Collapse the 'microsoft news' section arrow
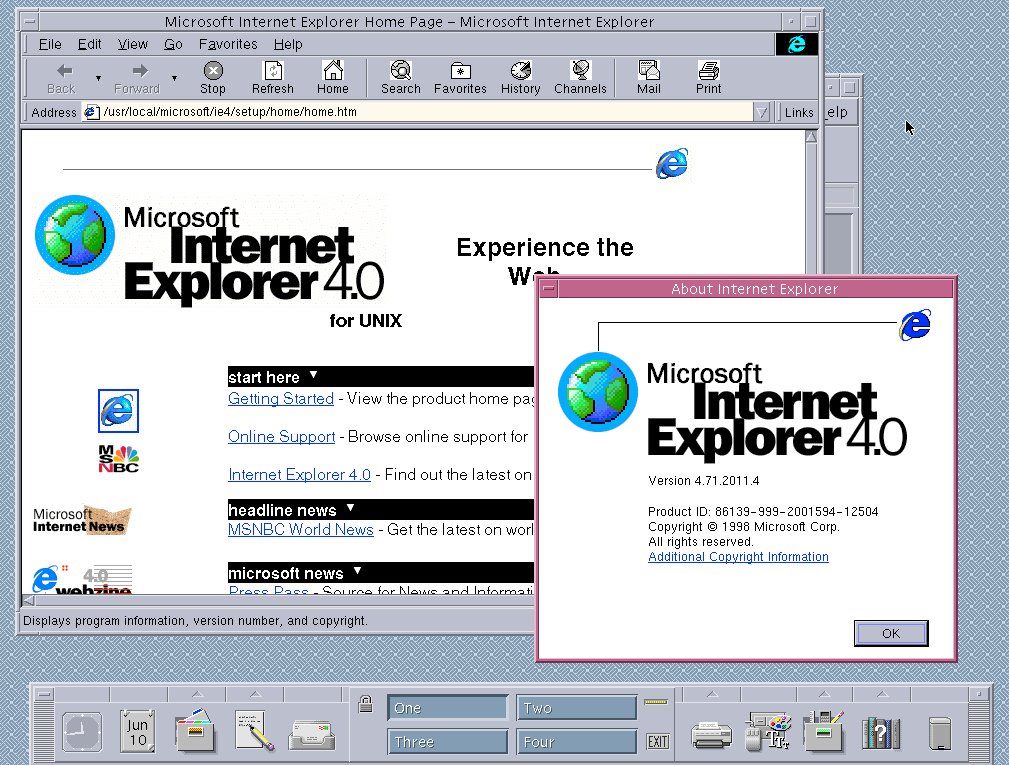Image resolution: width=1009 pixels, height=765 pixels. [358, 571]
